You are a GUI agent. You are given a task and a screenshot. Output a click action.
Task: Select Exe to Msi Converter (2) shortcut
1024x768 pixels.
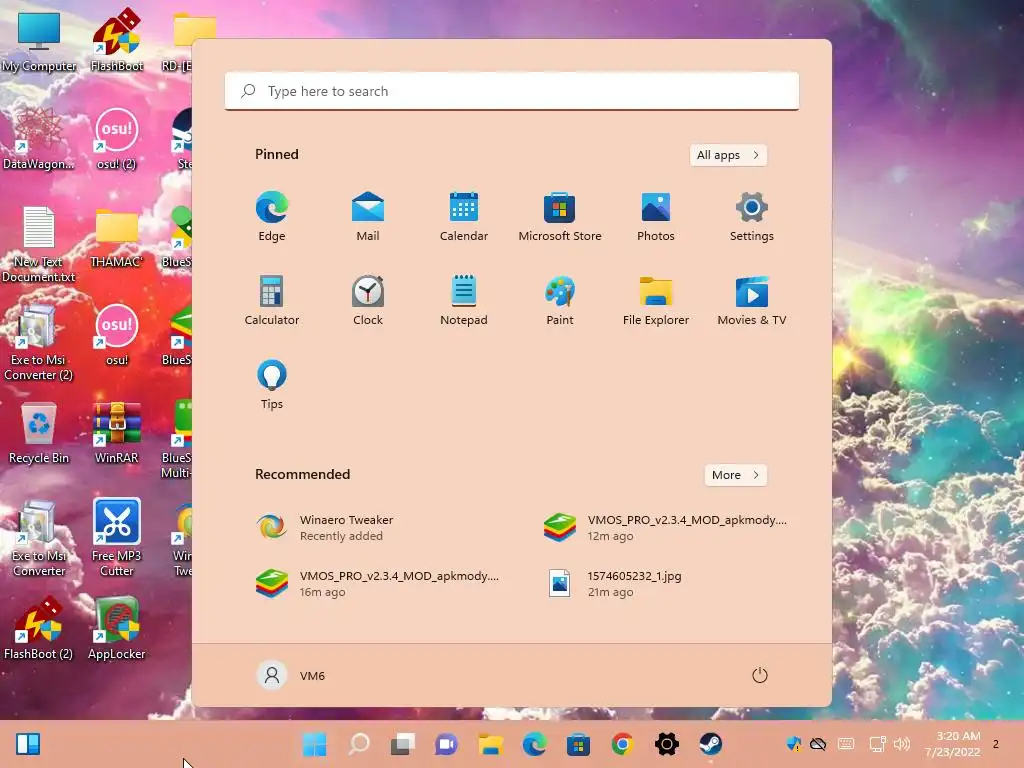[39, 342]
